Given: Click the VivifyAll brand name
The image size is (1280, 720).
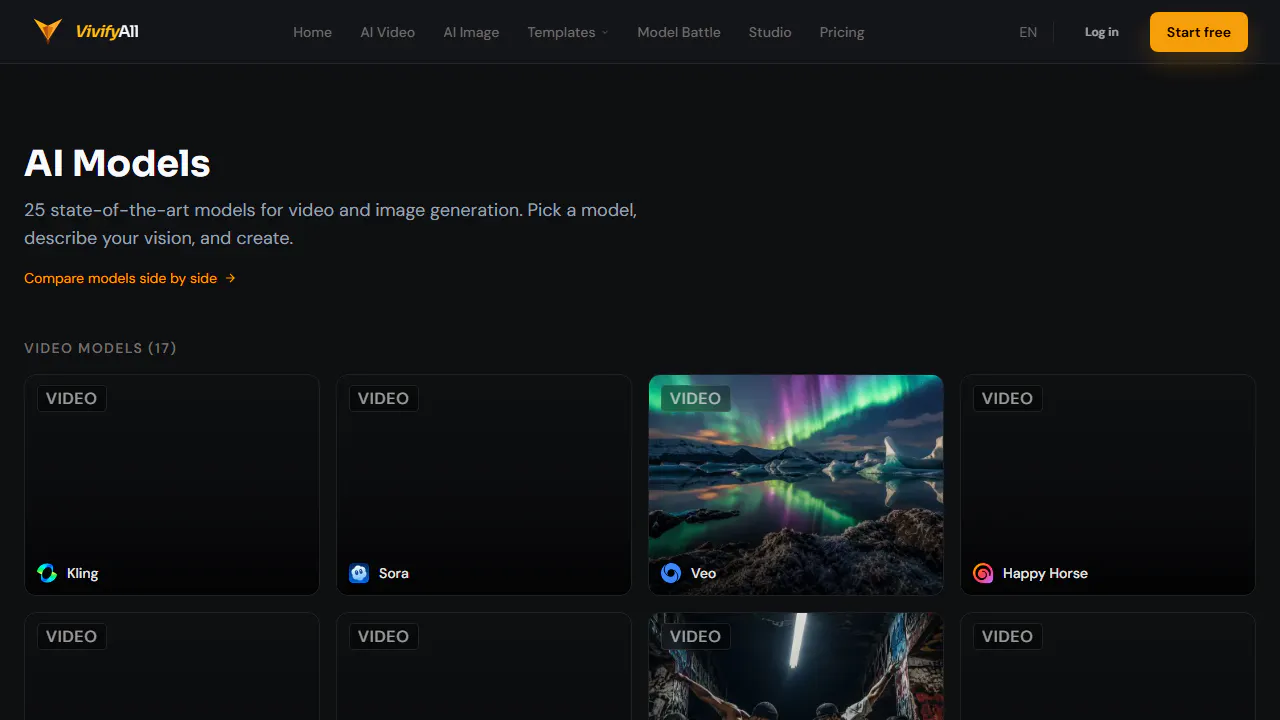Looking at the screenshot, I should 107,31.
